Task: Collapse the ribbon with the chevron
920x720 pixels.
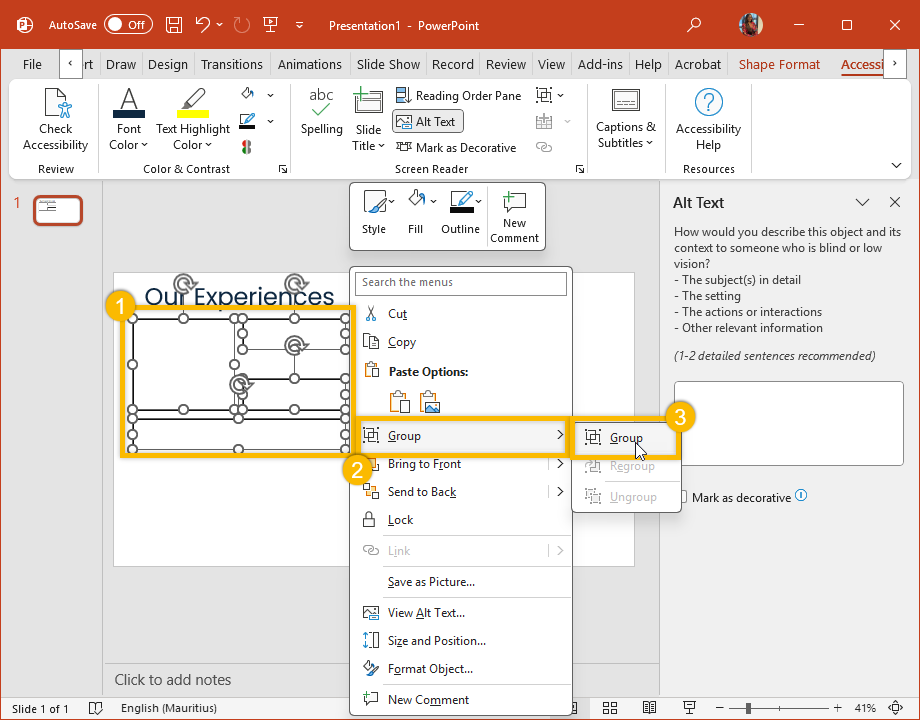Action: (895, 165)
